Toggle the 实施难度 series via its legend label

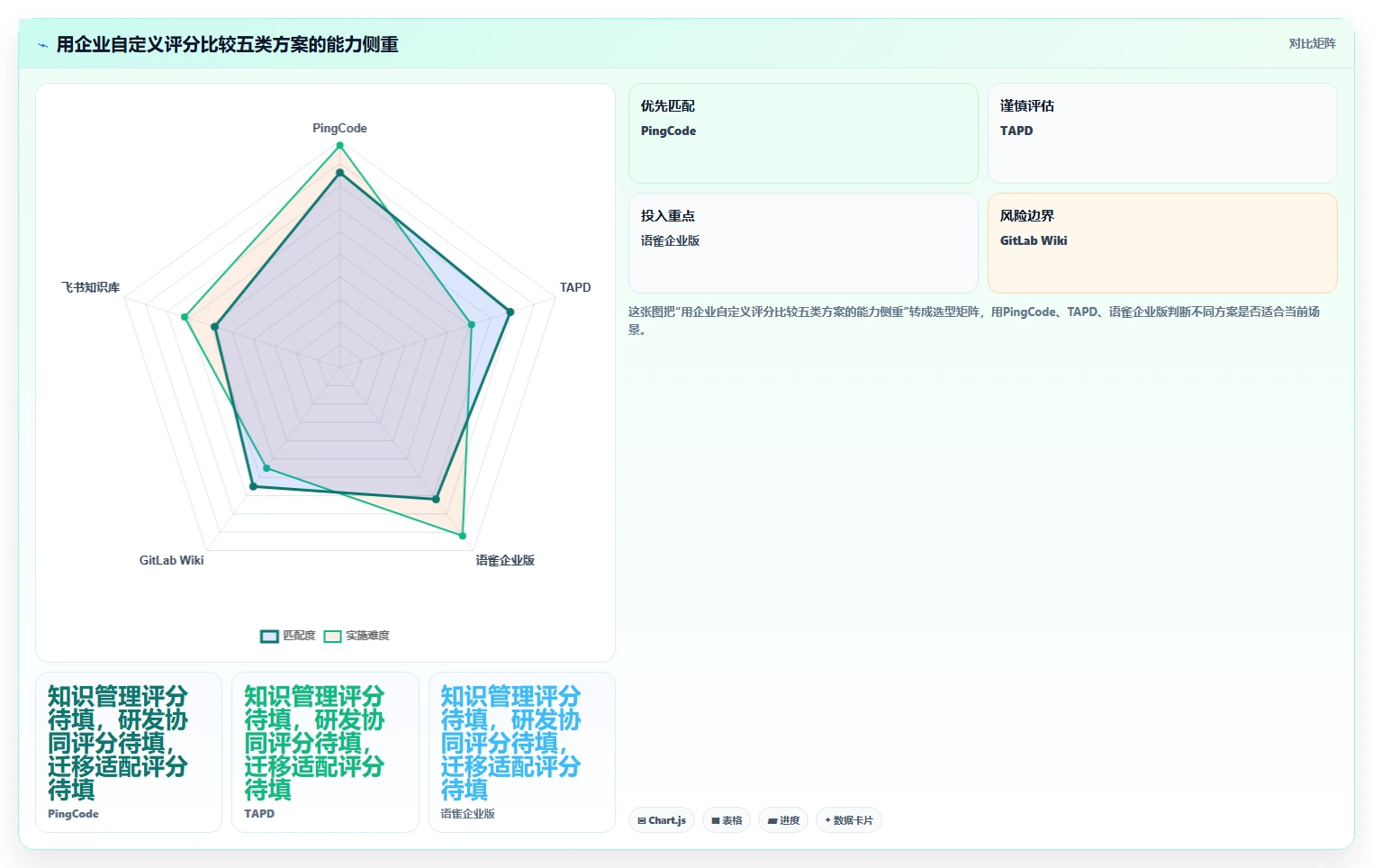pos(367,636)
